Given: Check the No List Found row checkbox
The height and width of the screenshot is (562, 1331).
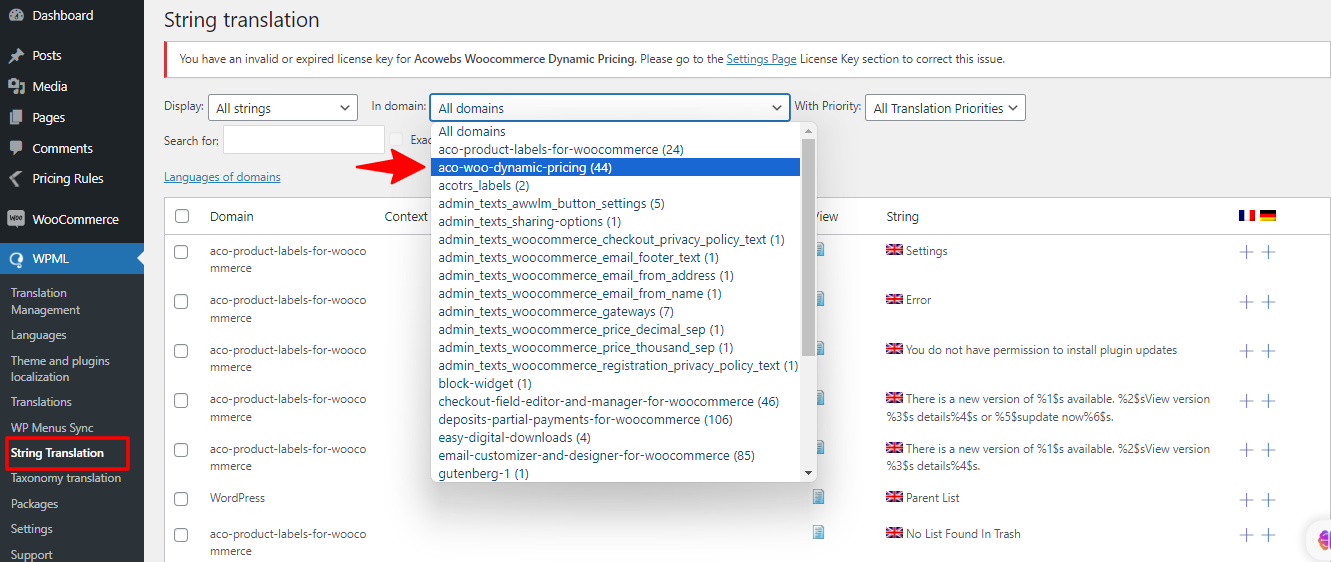Looking at the screenshot, I should click(181, 535).
